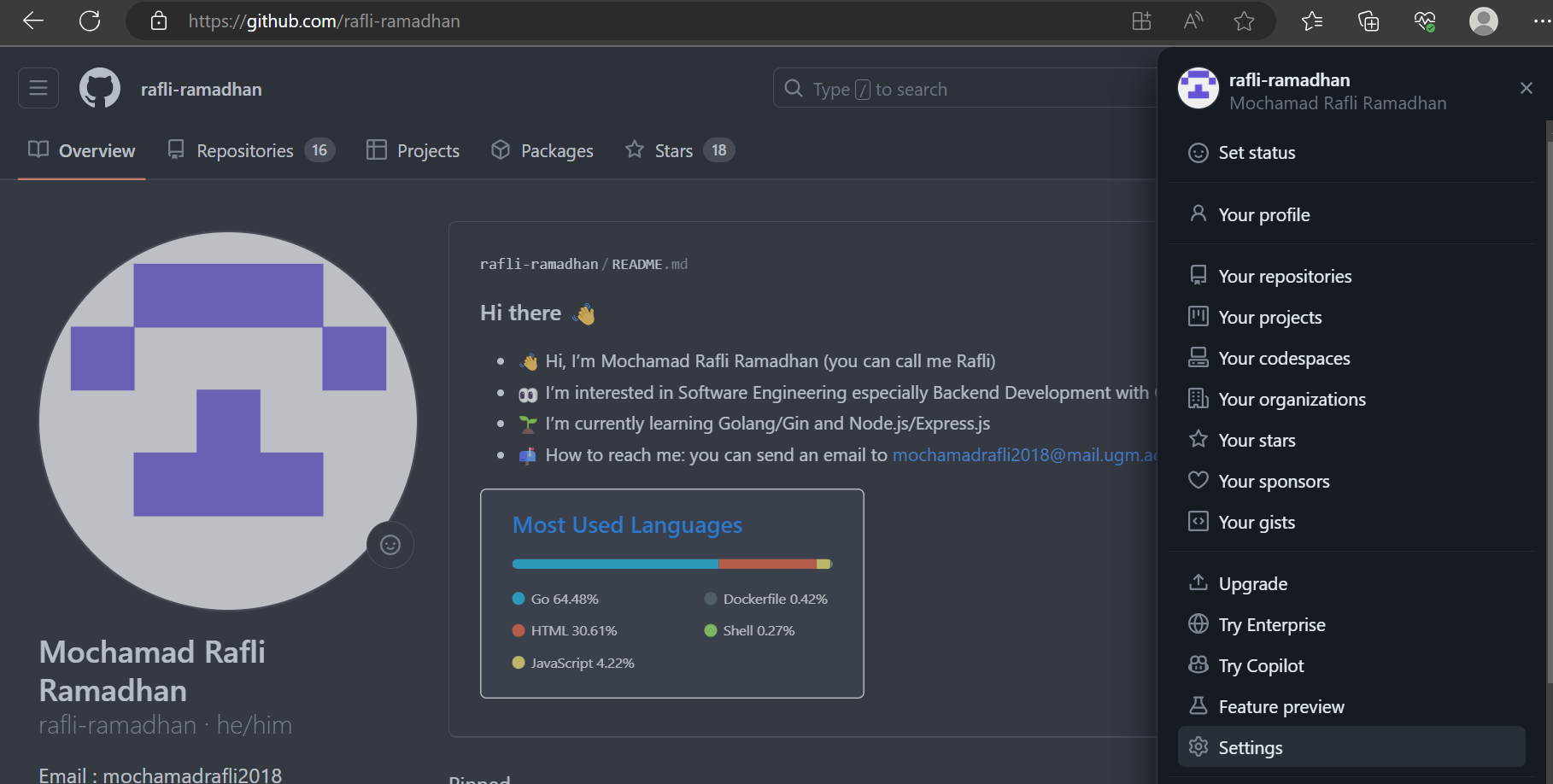
Task: Click the Most Used Languages progress bar
Action: pos(671,564)
